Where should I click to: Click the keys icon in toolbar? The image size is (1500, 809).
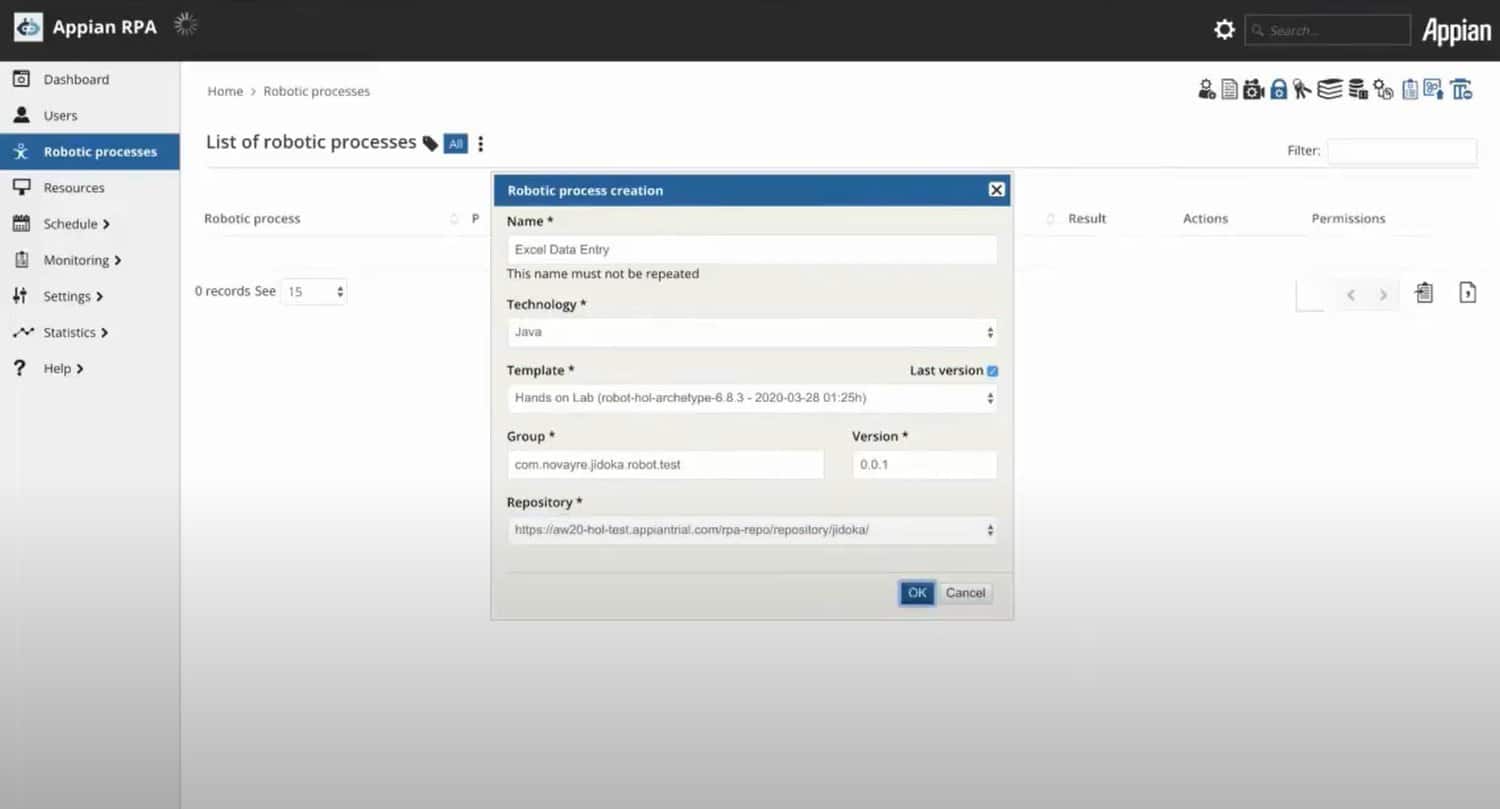click(1302, 89)
